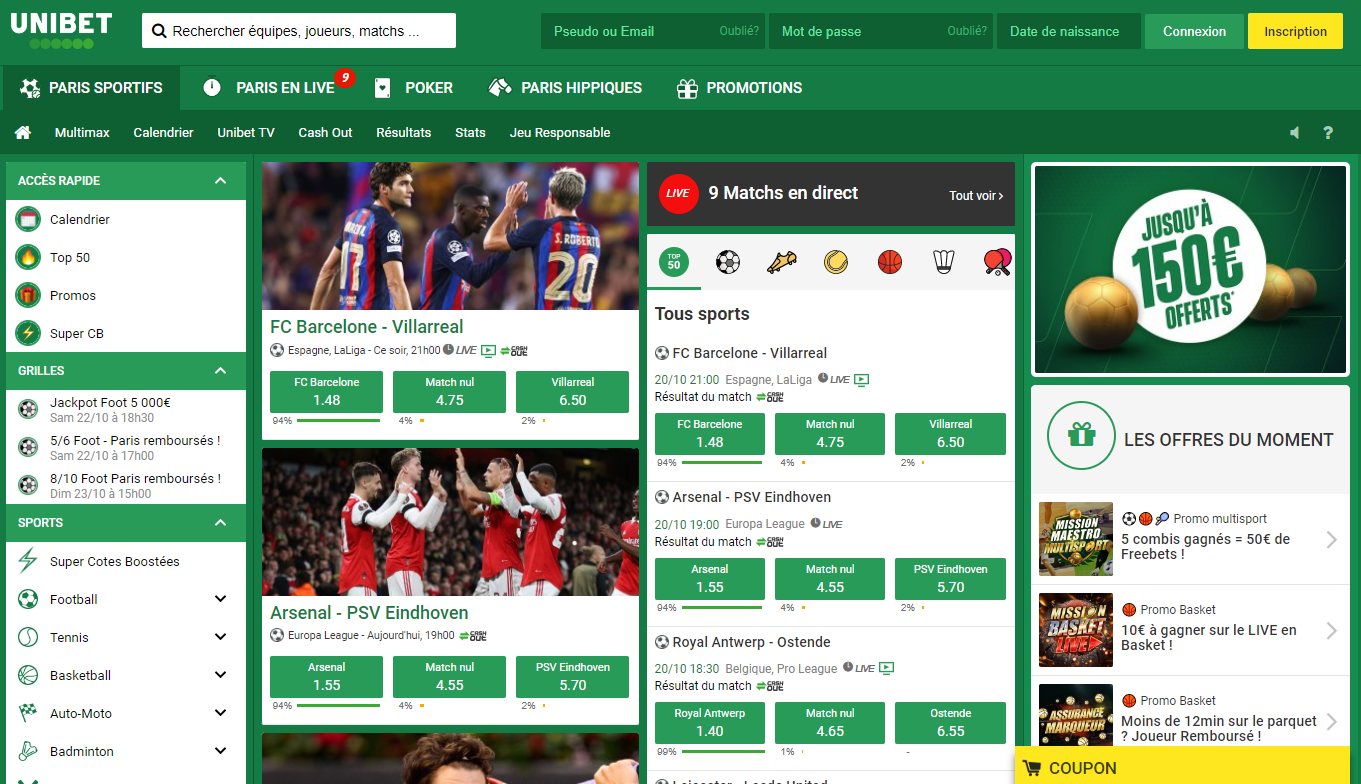Mute site sounds via speaker icon
The width and height of the screenshot is (1361, 784).
[1295, 132]
